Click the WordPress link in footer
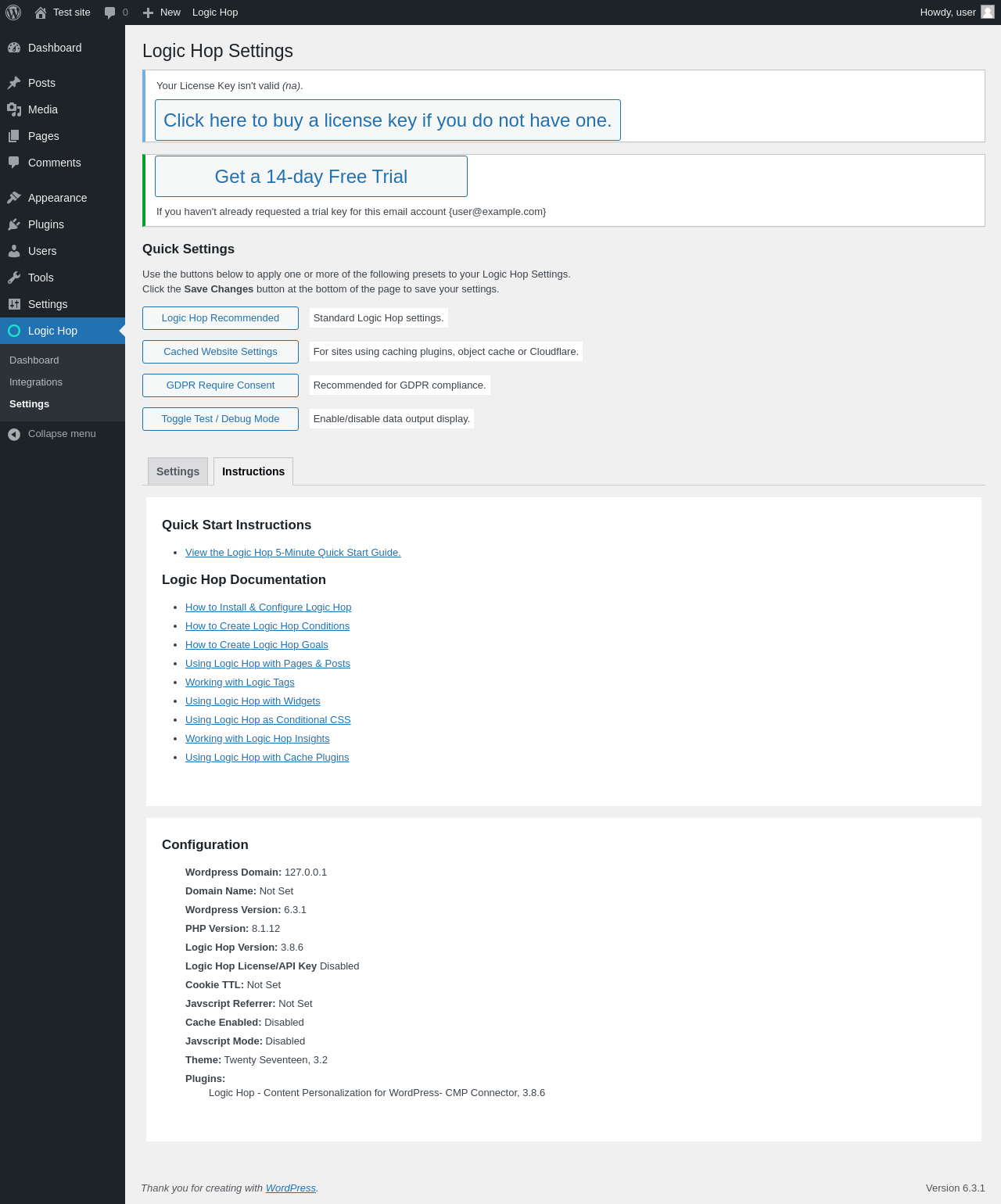Viewport: 1001px width, 1204px height. [291, 1188]
